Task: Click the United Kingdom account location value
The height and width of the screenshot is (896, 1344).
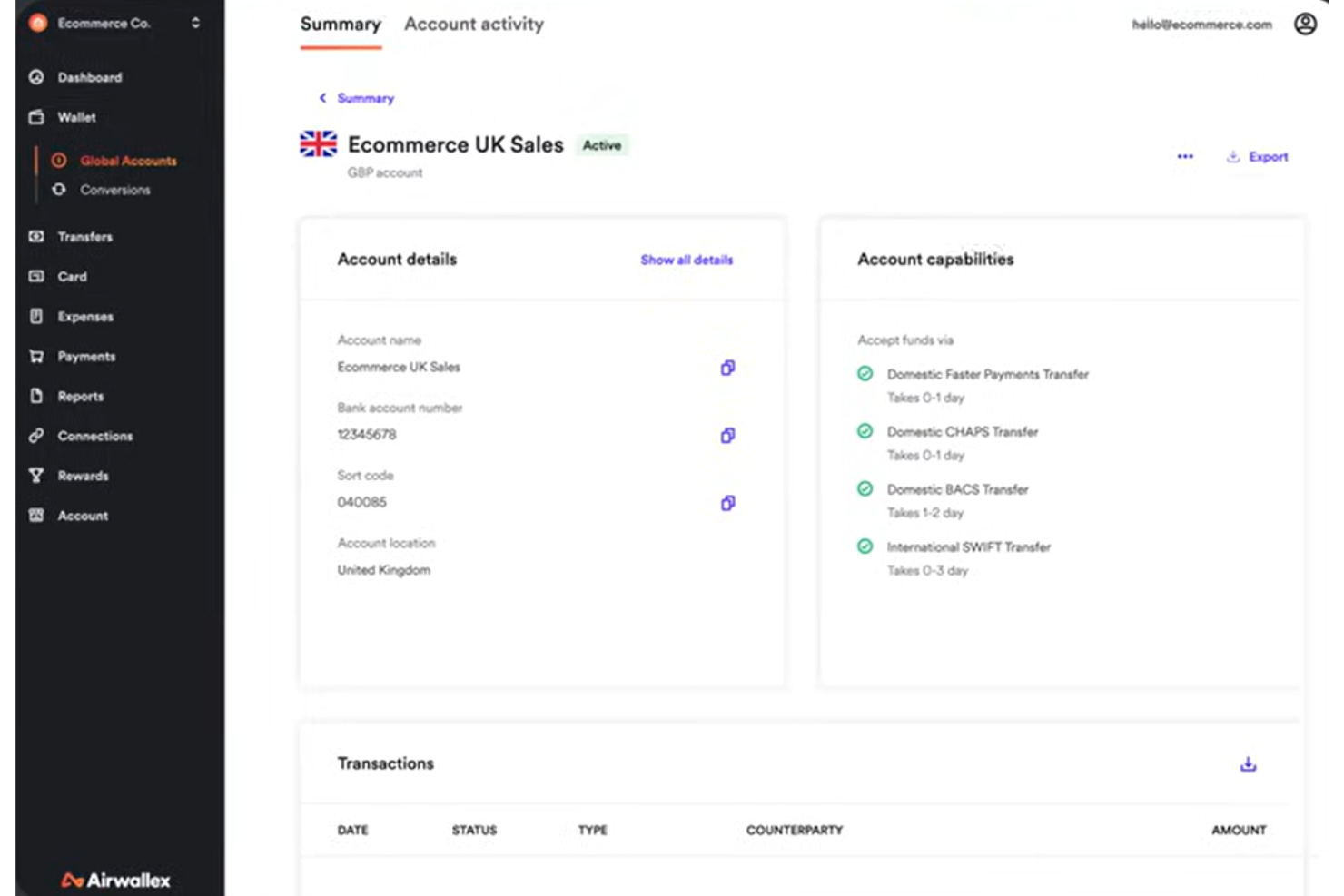Action: click(384, 570)
